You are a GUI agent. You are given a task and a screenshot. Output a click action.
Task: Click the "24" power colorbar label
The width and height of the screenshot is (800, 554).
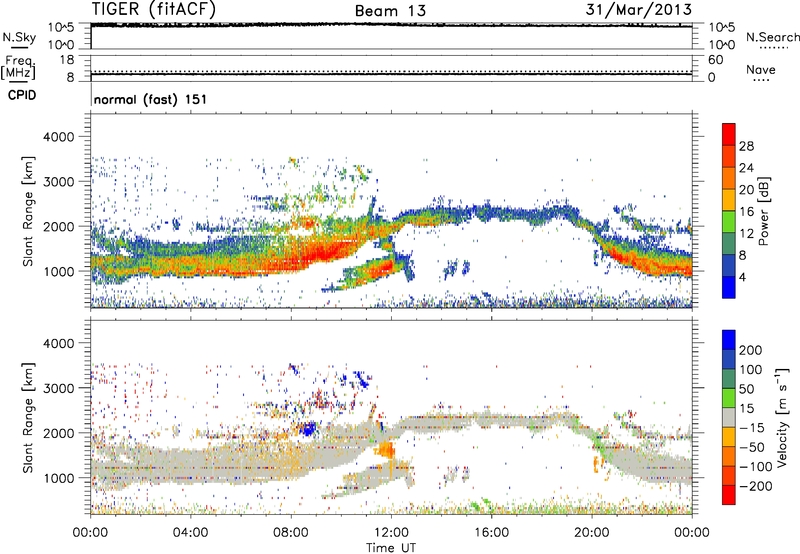[x=746, y=168]
